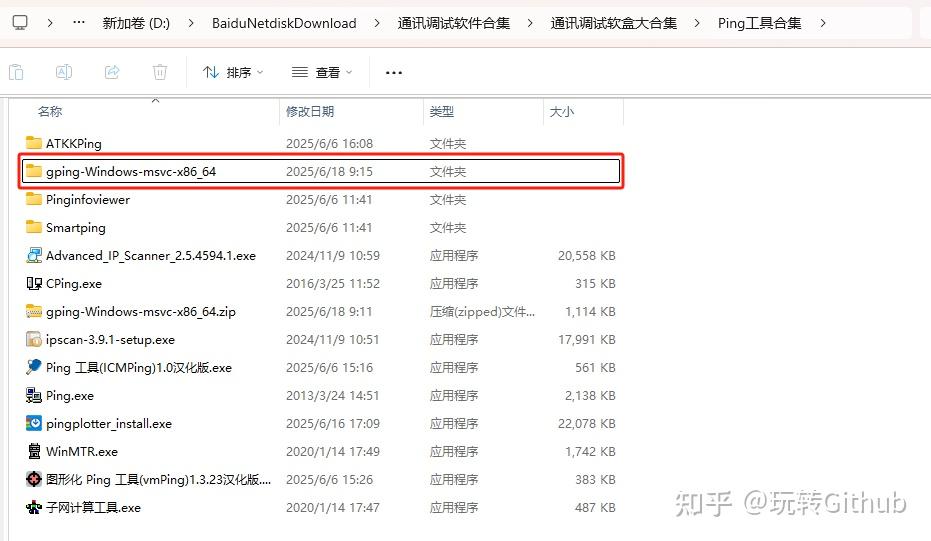931x541 pixels.
Task: Click size value 22,078 KB
Action: 587,423
